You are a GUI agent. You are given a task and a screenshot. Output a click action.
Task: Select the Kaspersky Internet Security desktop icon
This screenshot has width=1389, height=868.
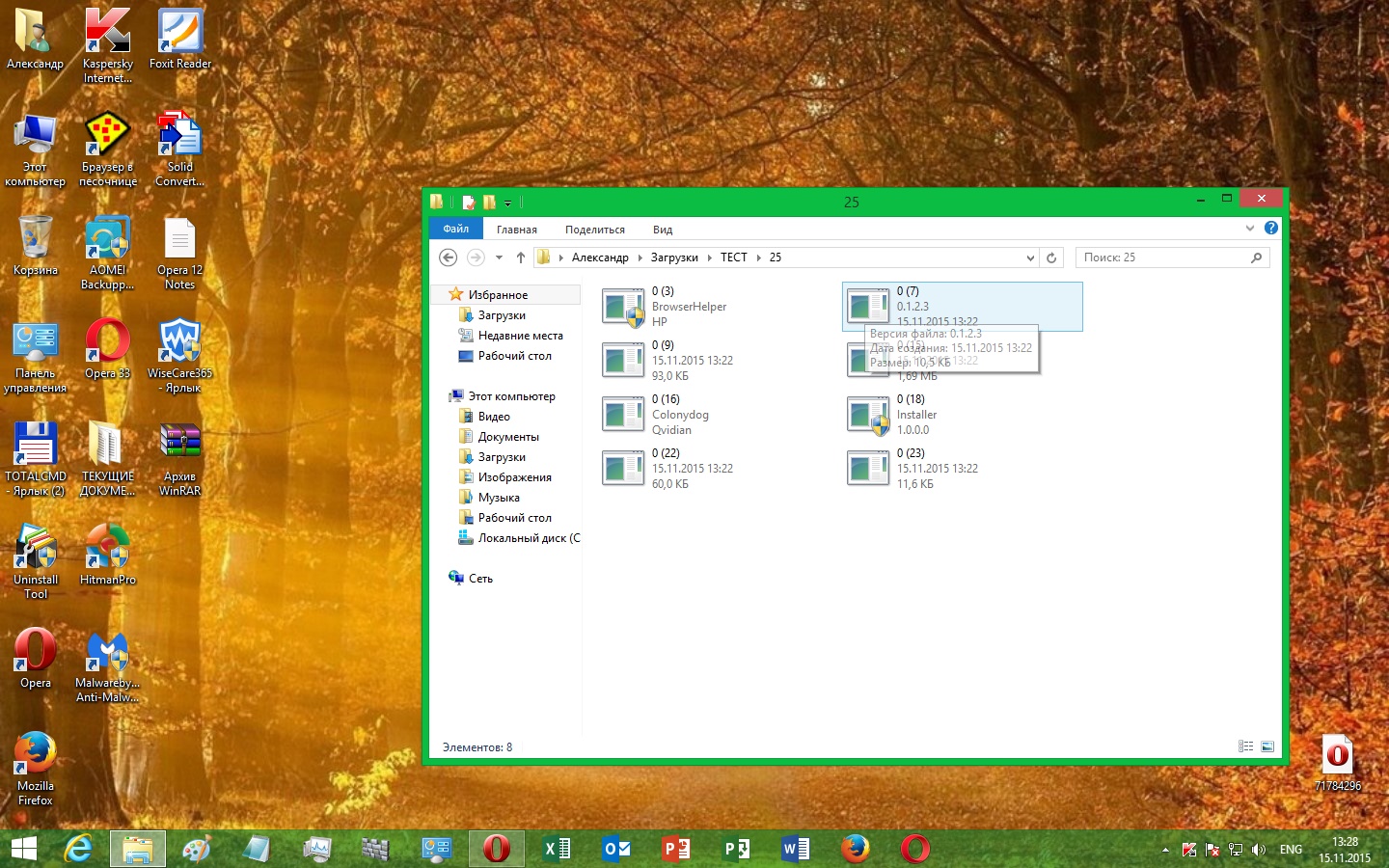click(x=107, y=45)
